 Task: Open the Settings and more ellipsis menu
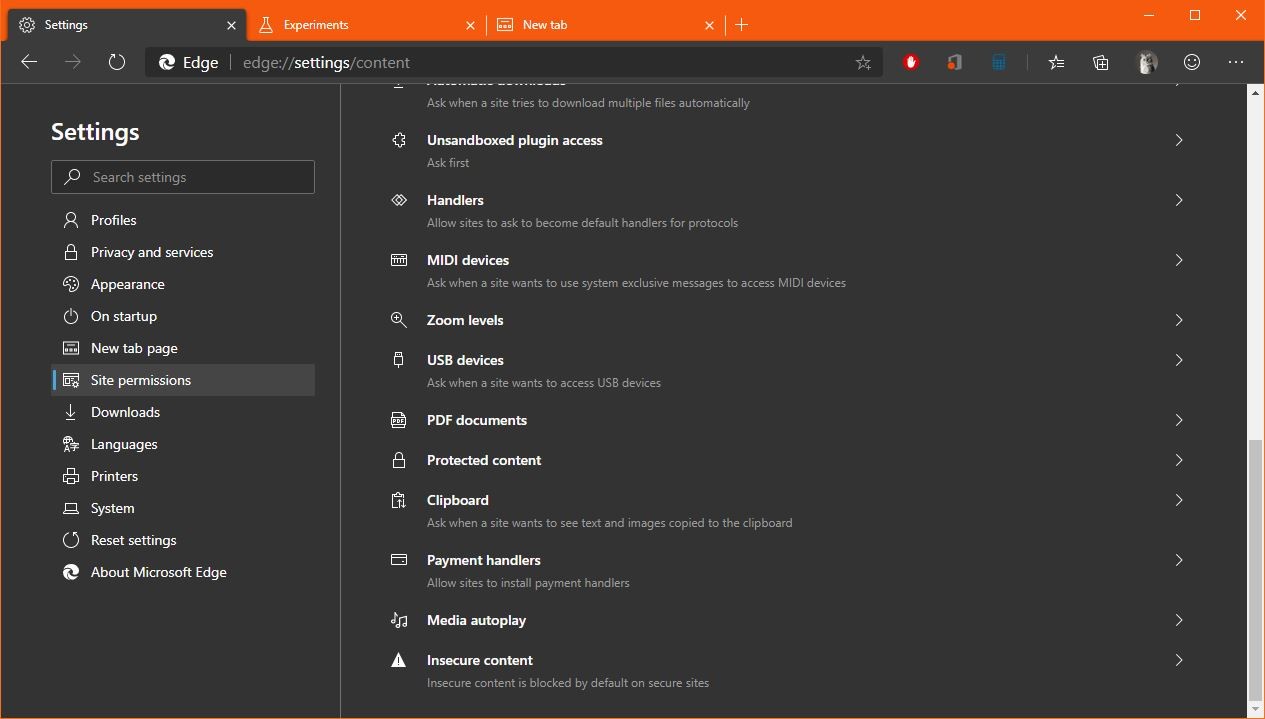point(1236,61)
